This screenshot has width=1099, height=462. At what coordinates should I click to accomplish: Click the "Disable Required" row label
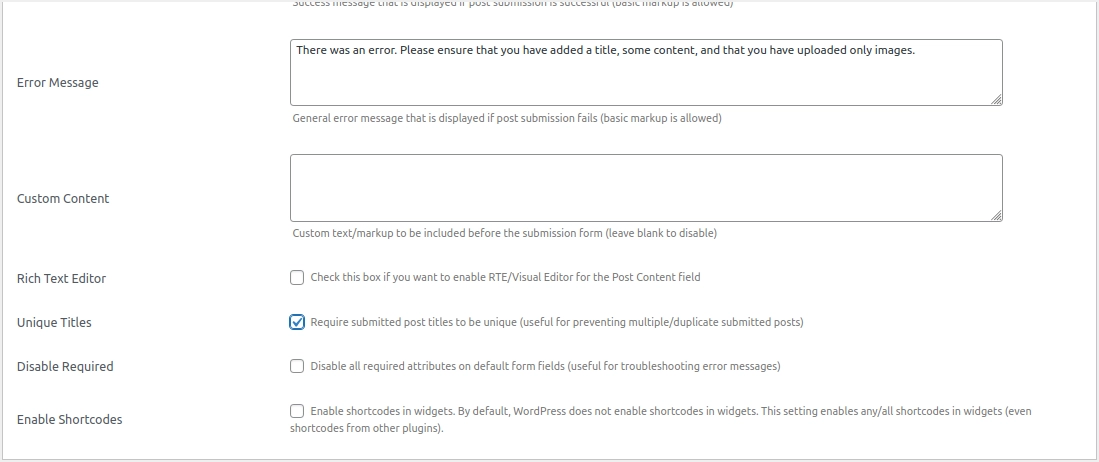pyautogui.click(x=65, y=367)
